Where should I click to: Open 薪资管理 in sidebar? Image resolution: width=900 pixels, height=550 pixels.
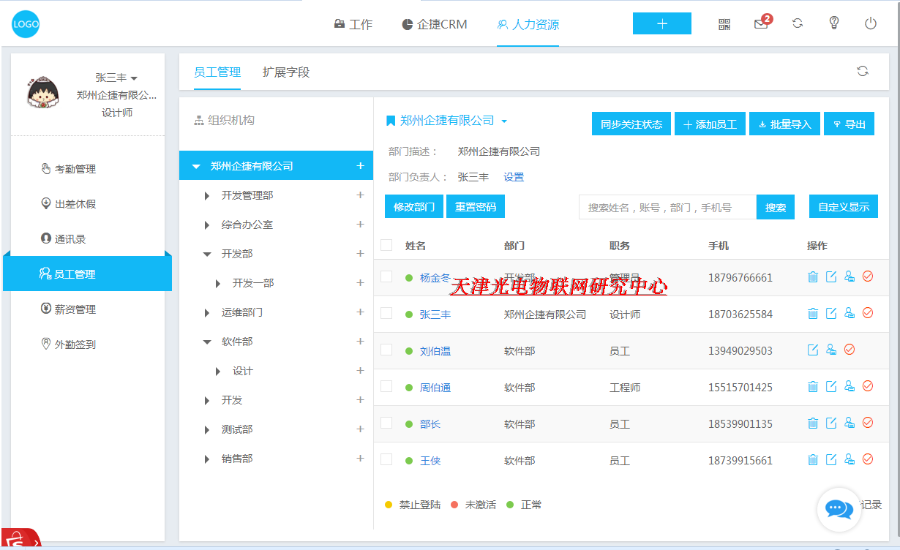pyautogui.click(x=68, y=309)
